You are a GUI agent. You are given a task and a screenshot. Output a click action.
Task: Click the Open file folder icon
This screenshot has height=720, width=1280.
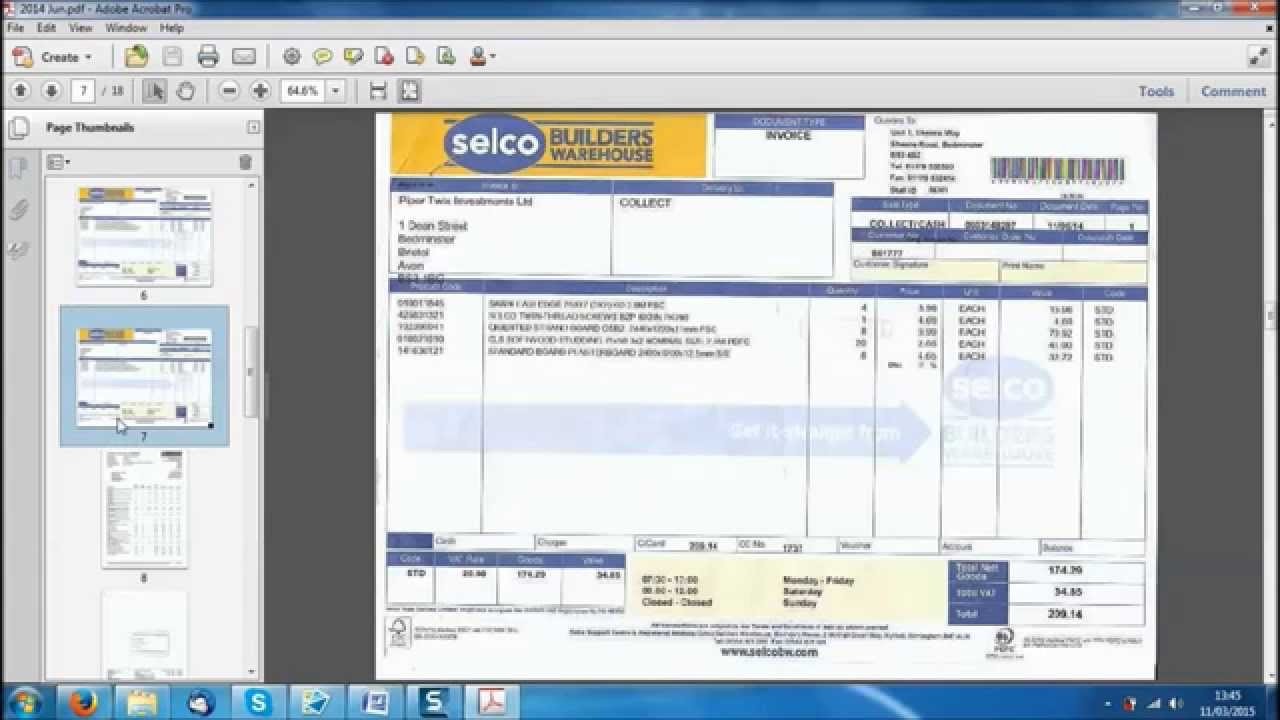point(136,56)
